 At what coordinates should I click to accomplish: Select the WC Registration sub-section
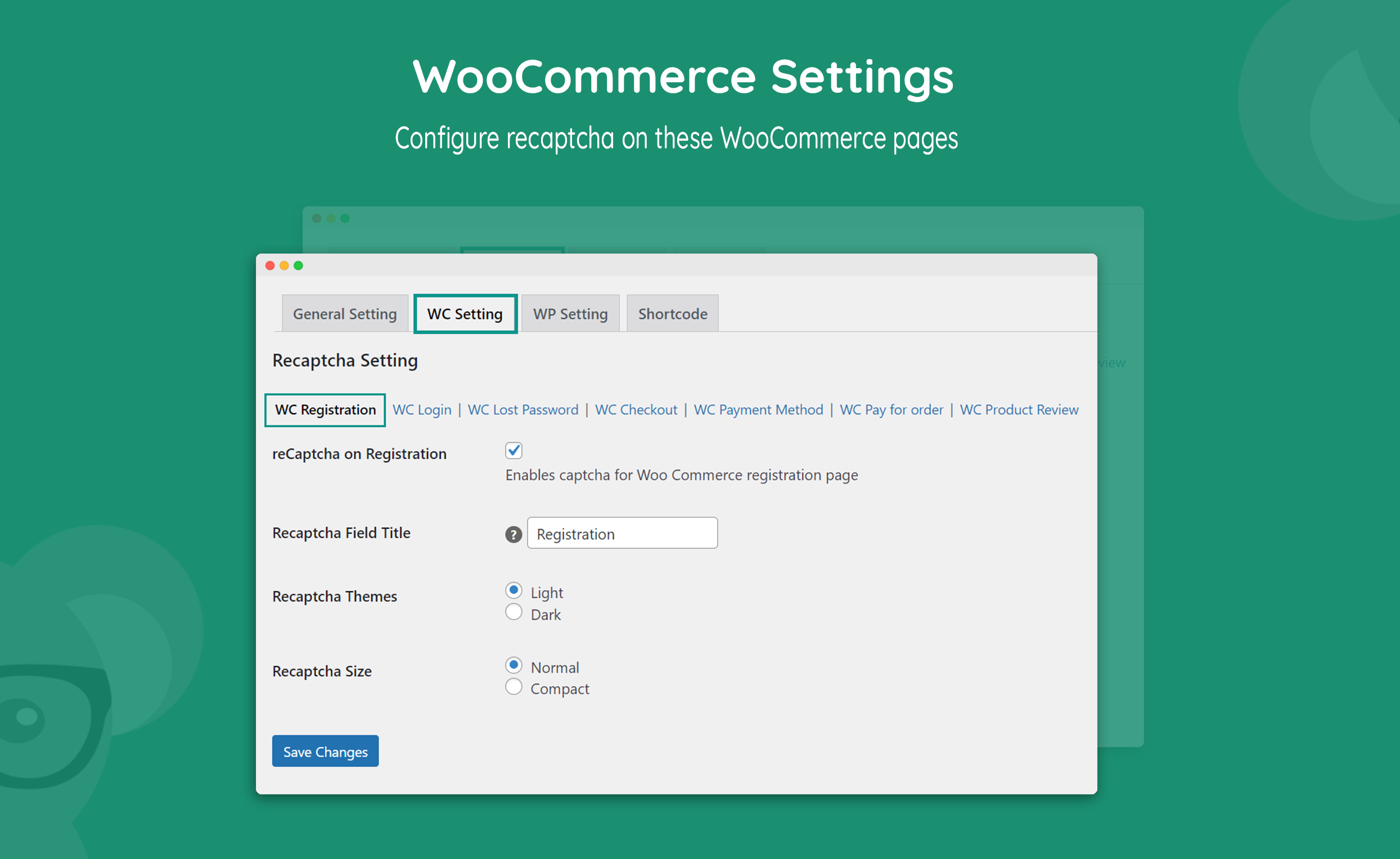[325, 410]
